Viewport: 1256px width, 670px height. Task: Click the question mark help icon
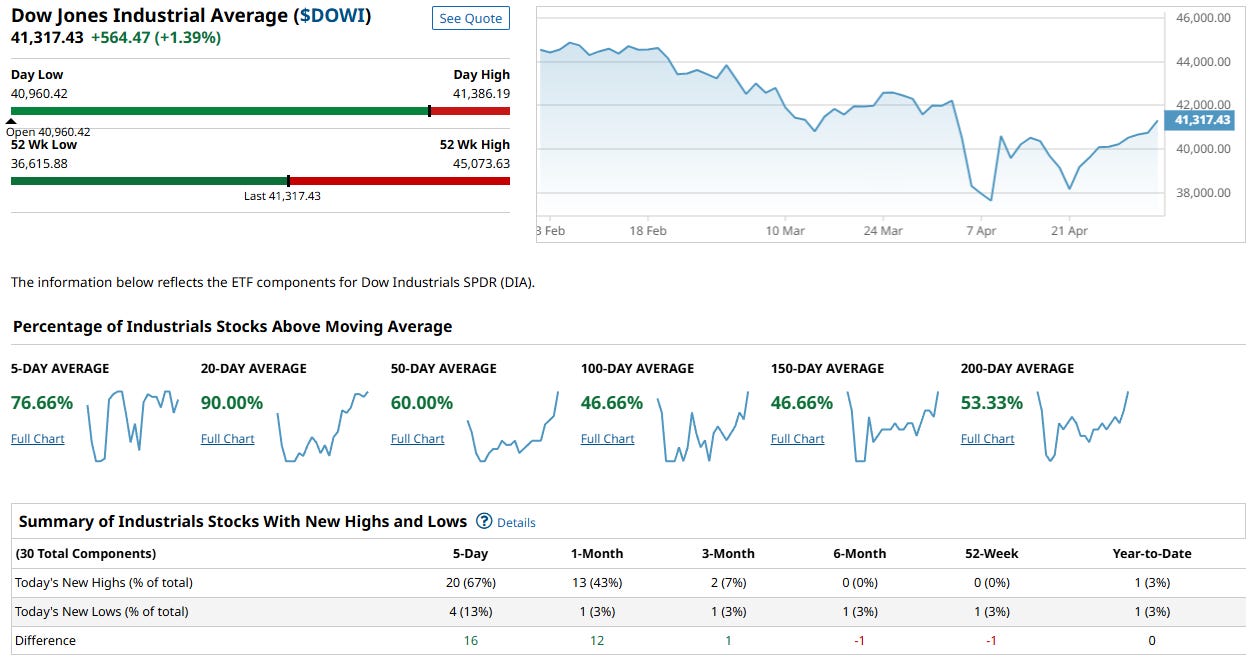484,521
